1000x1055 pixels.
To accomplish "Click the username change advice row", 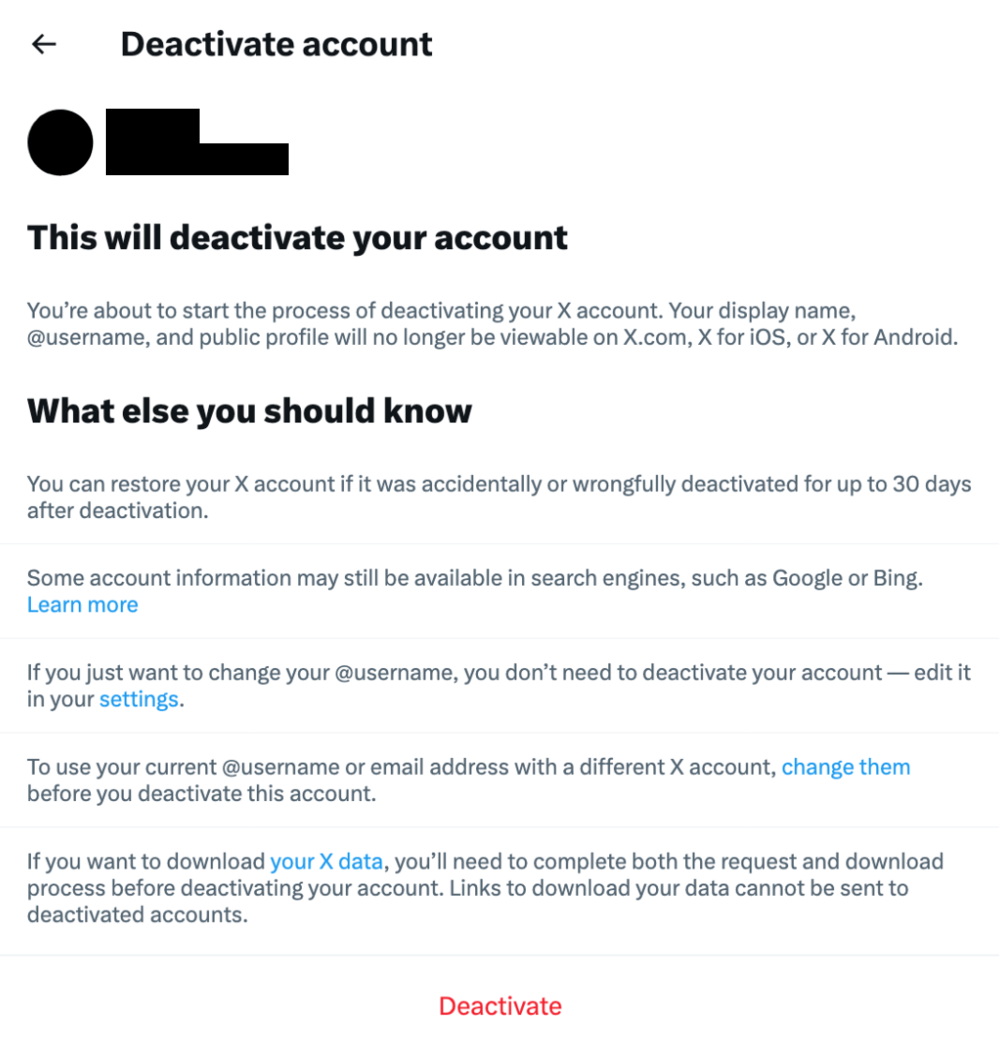I will click(x=500, y=686).
